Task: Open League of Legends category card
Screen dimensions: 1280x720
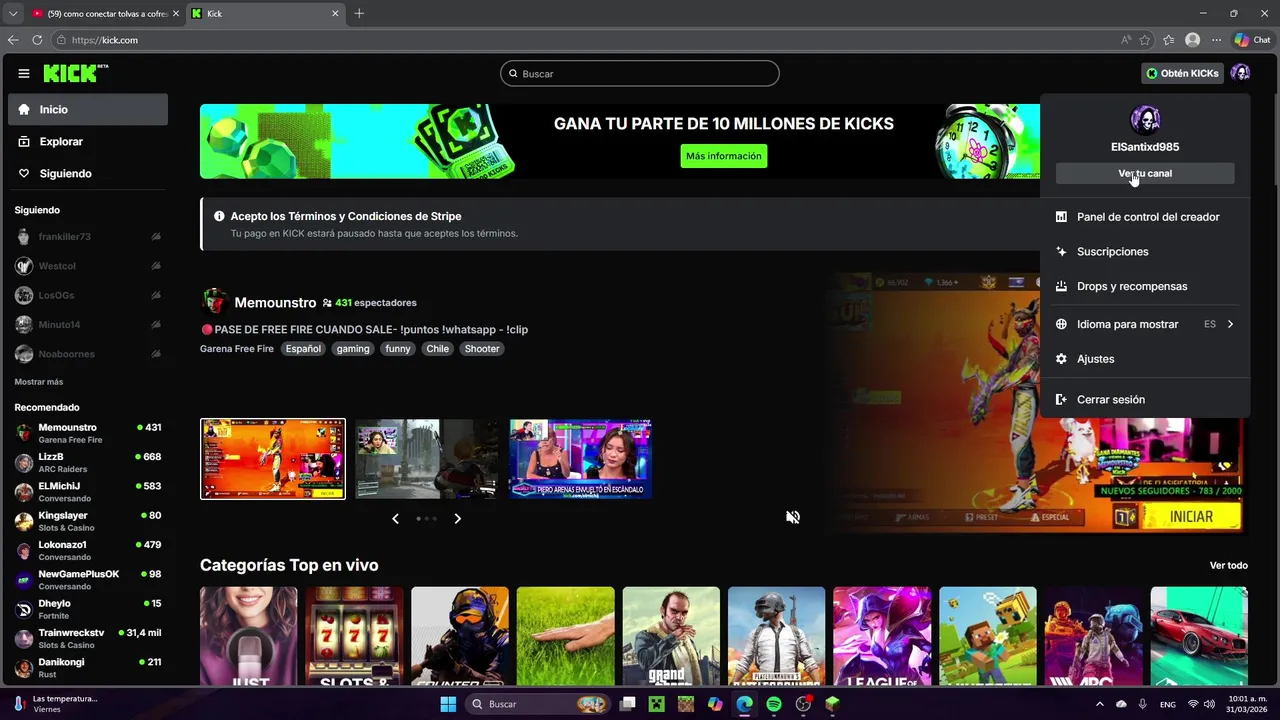Action: [882, 636]
